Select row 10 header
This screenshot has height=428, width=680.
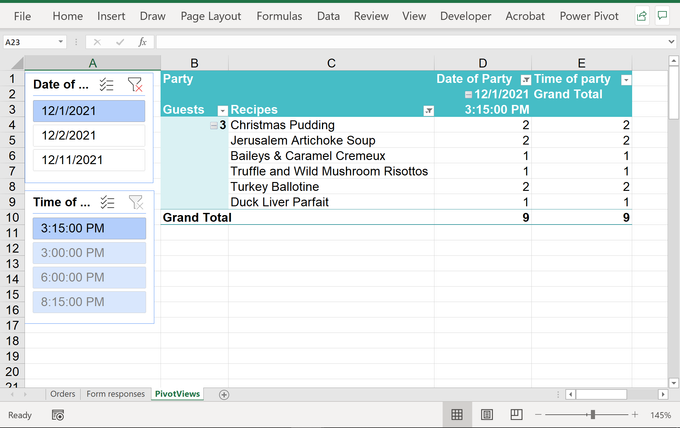(12, 218)
